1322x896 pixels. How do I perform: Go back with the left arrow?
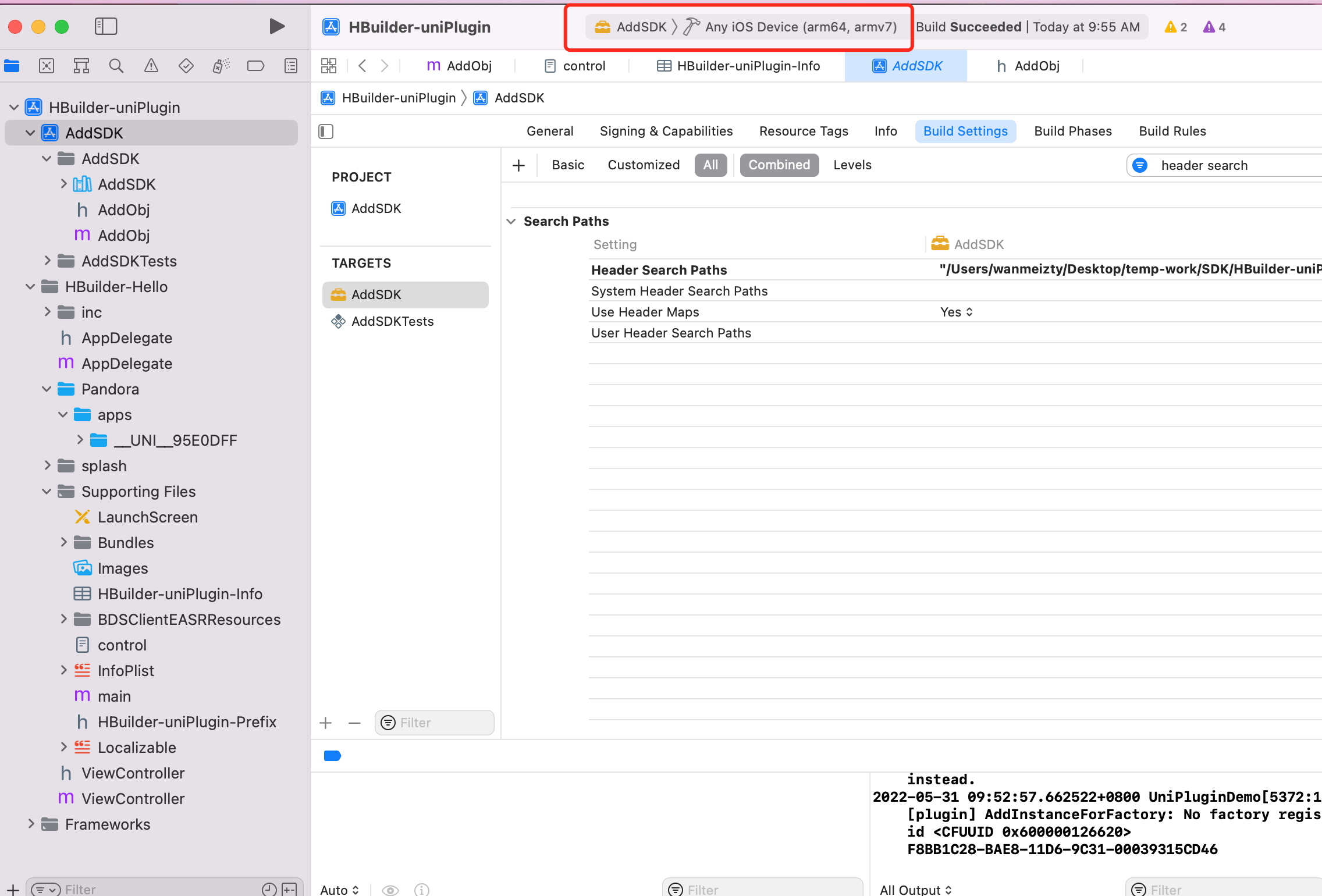pos(363,66)
